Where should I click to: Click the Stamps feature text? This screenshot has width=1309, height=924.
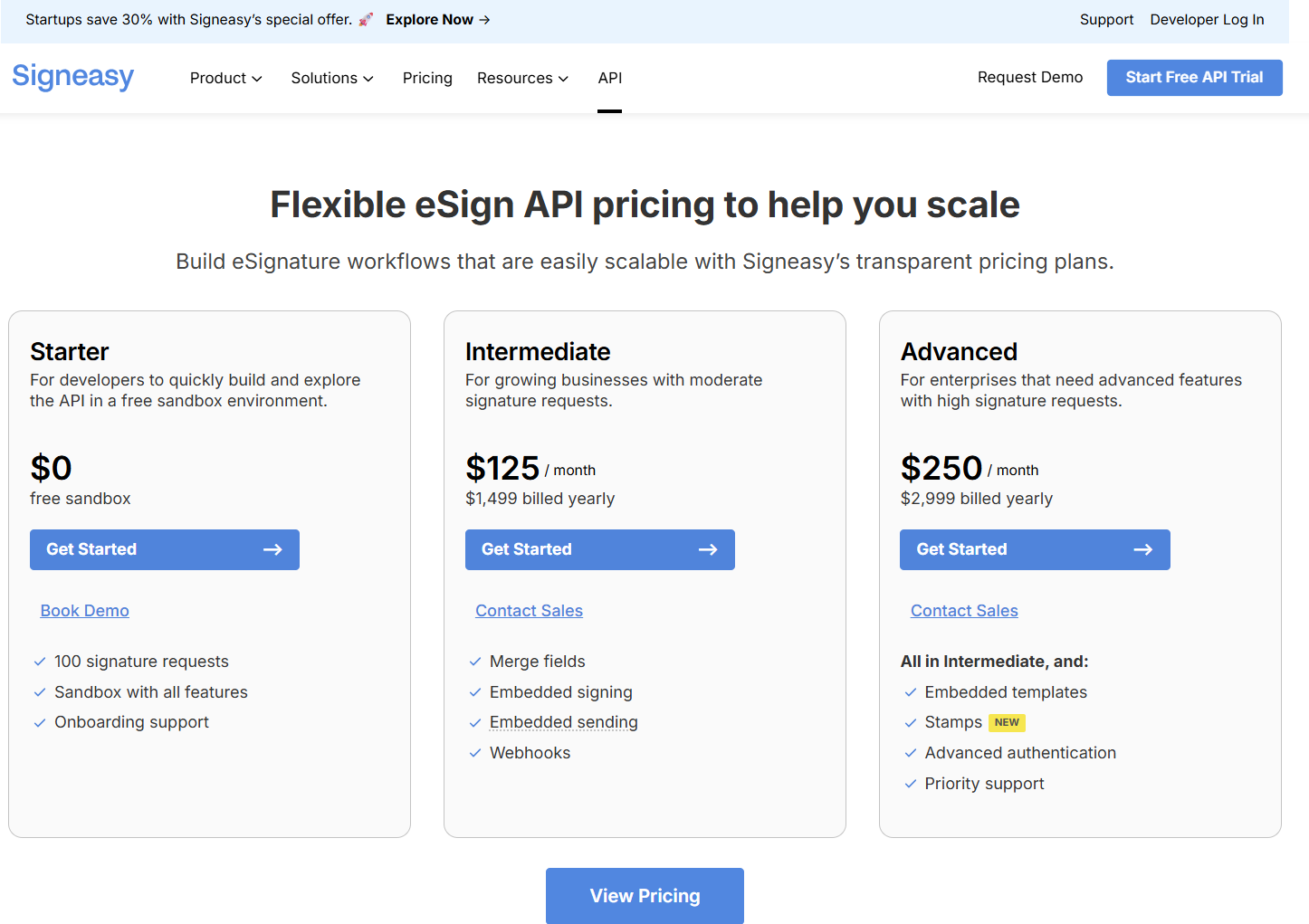click(x=953, y=722)
